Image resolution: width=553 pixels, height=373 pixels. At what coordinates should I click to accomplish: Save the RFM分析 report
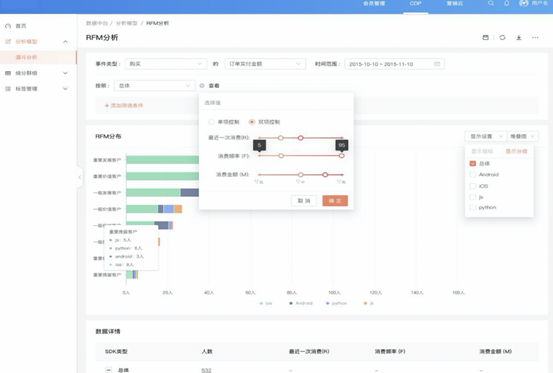pyautogui.click(x=486, y=37)
